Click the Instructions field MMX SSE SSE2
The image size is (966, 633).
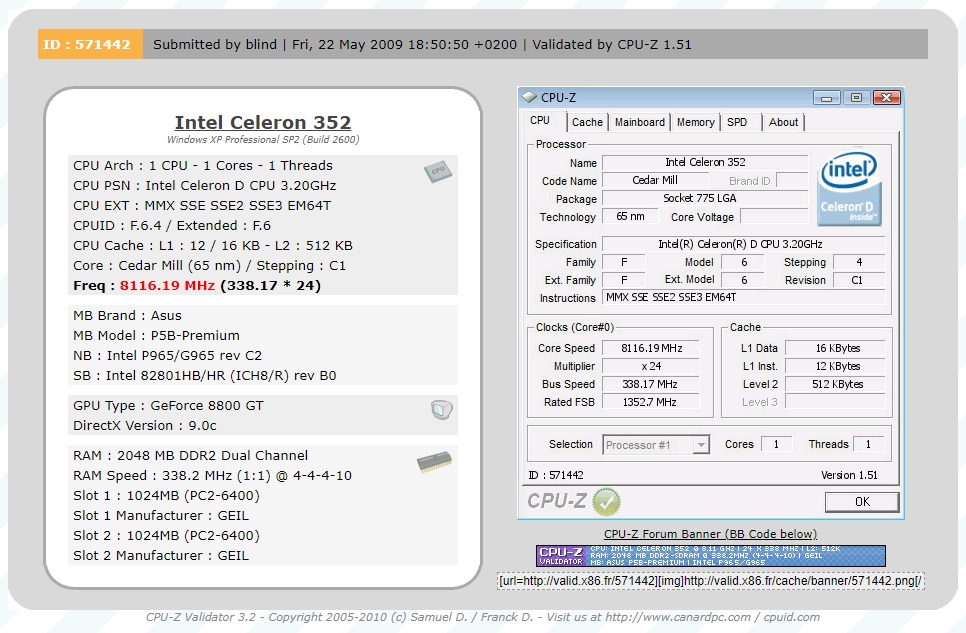(x=744, y=297)
